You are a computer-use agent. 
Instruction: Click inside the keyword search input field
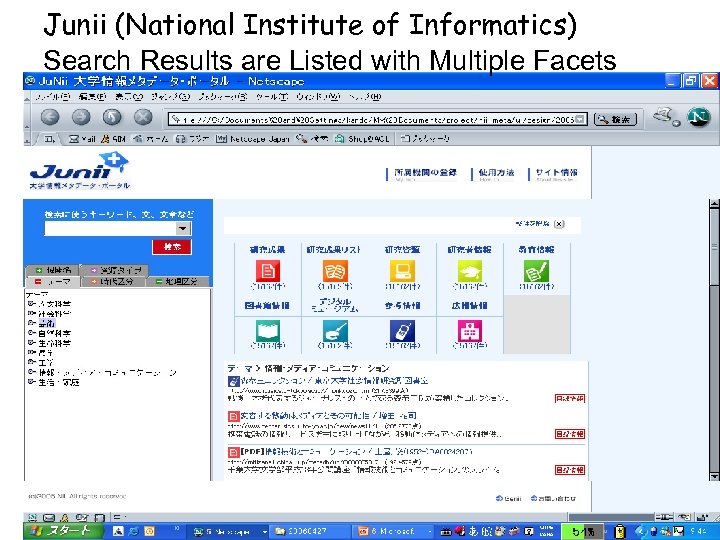110,228
